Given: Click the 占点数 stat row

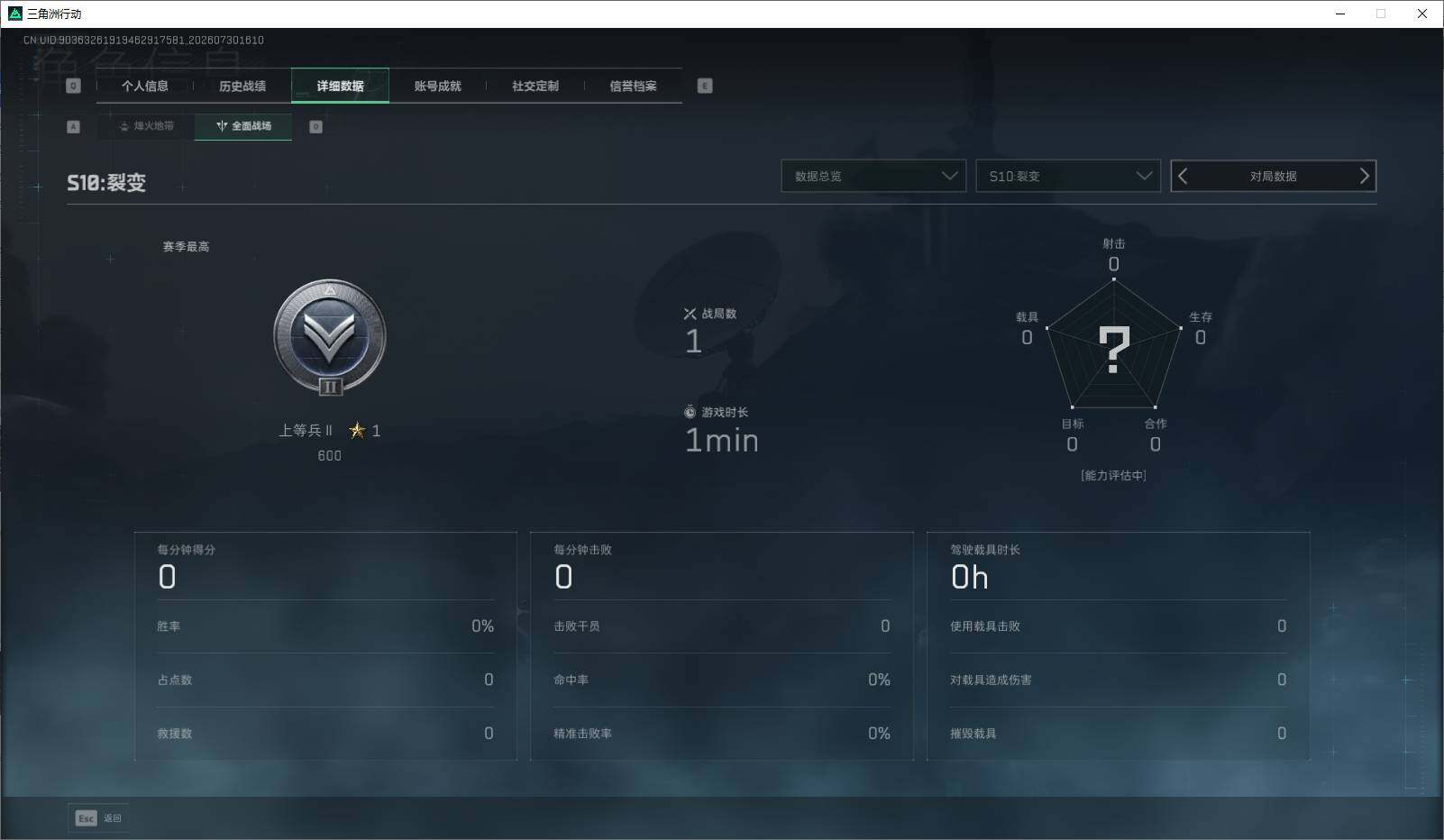Looking at the screenshot, I should click(x=325, y=680).
